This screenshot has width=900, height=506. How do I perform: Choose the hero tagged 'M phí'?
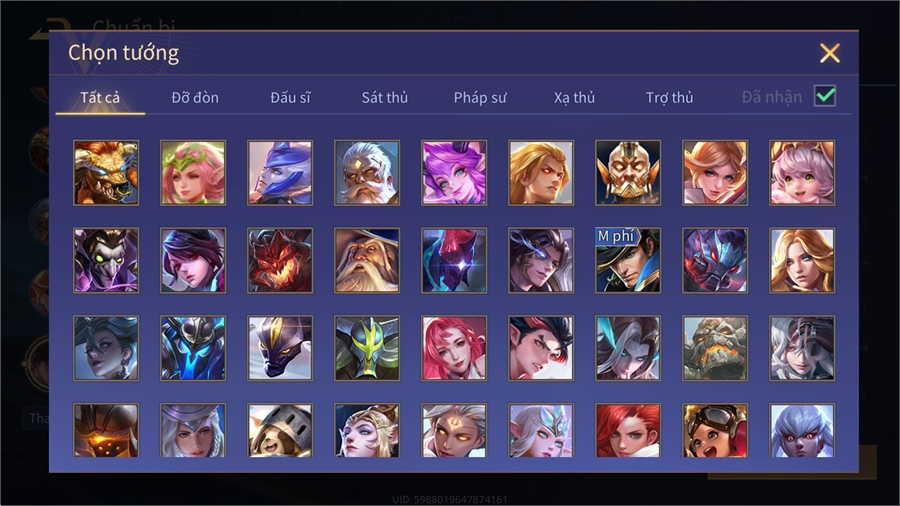(x=628, y=260)
